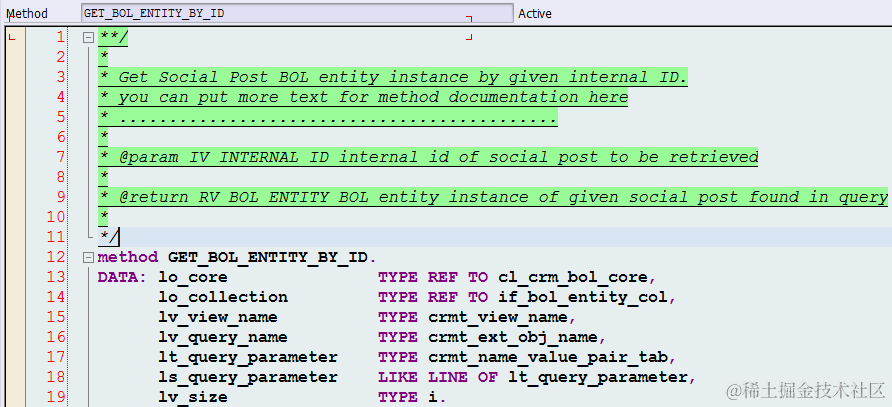Collapse the method block at line 12

[88, 257]
